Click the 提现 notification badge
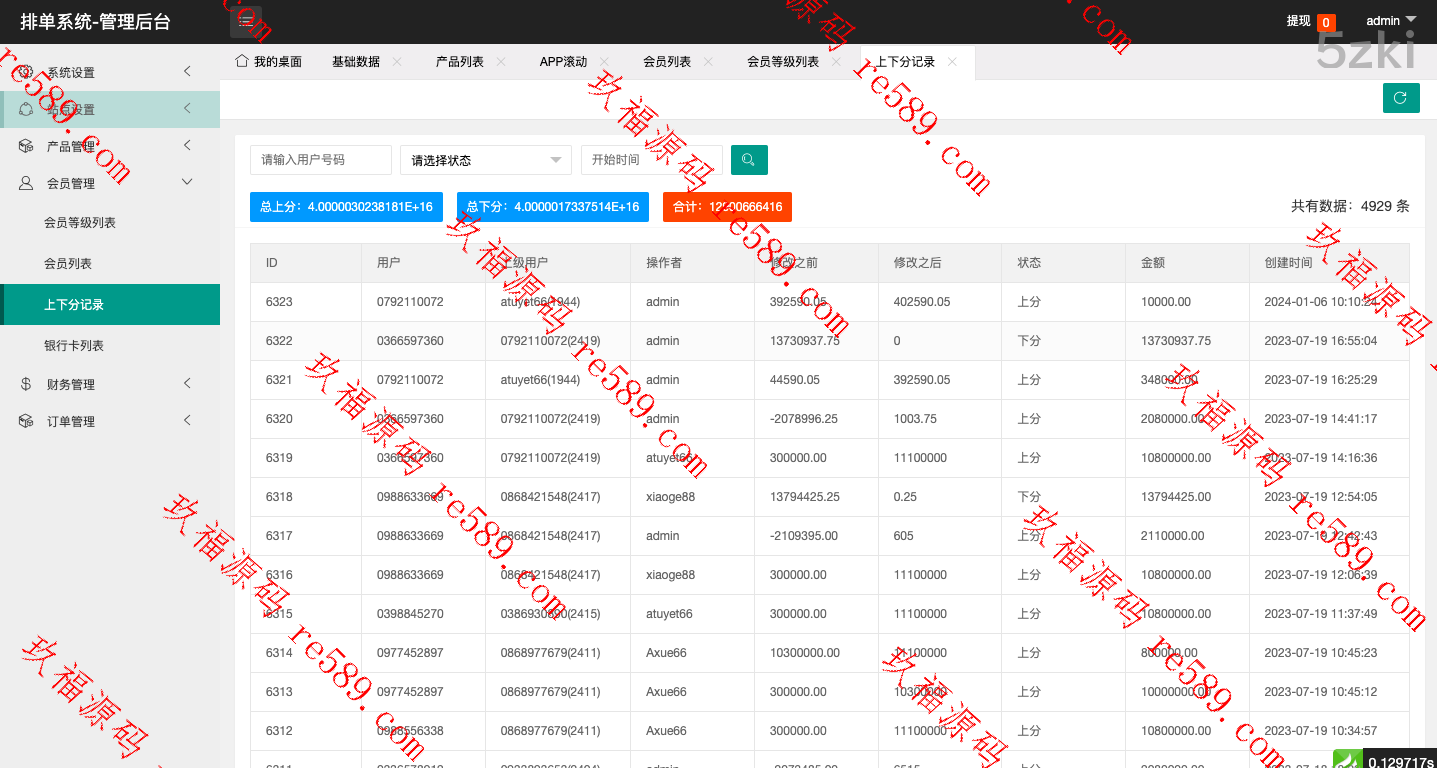This screenshot has width=1437, height=768. [x=1325, y=23]
